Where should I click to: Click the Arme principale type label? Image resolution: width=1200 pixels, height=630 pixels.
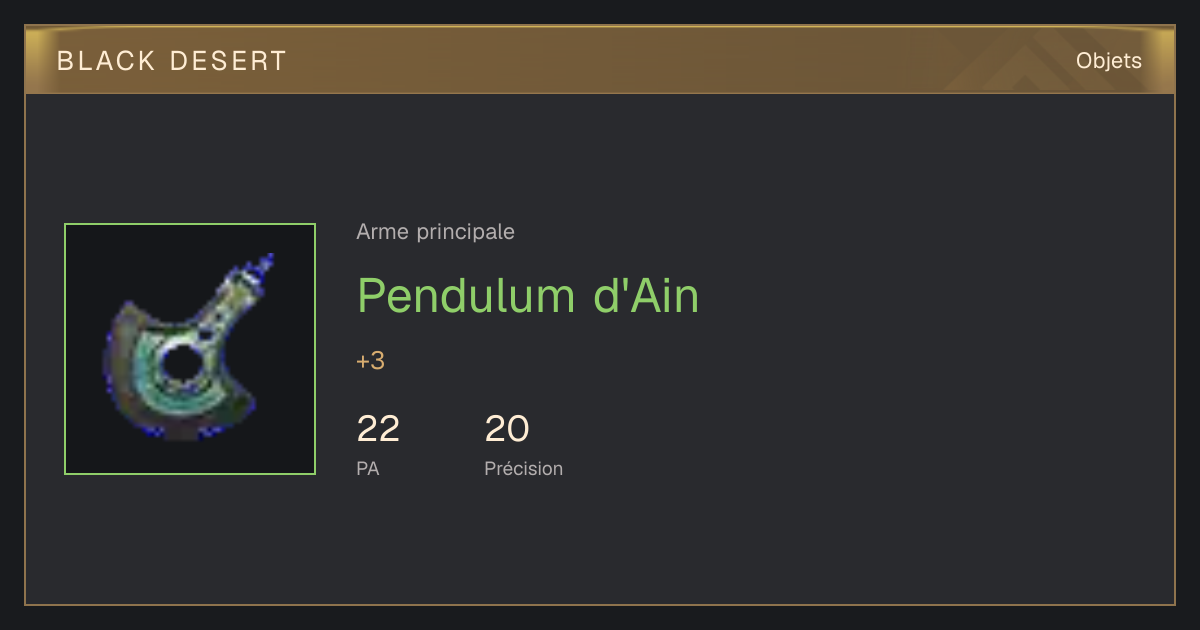coord(435,232)
